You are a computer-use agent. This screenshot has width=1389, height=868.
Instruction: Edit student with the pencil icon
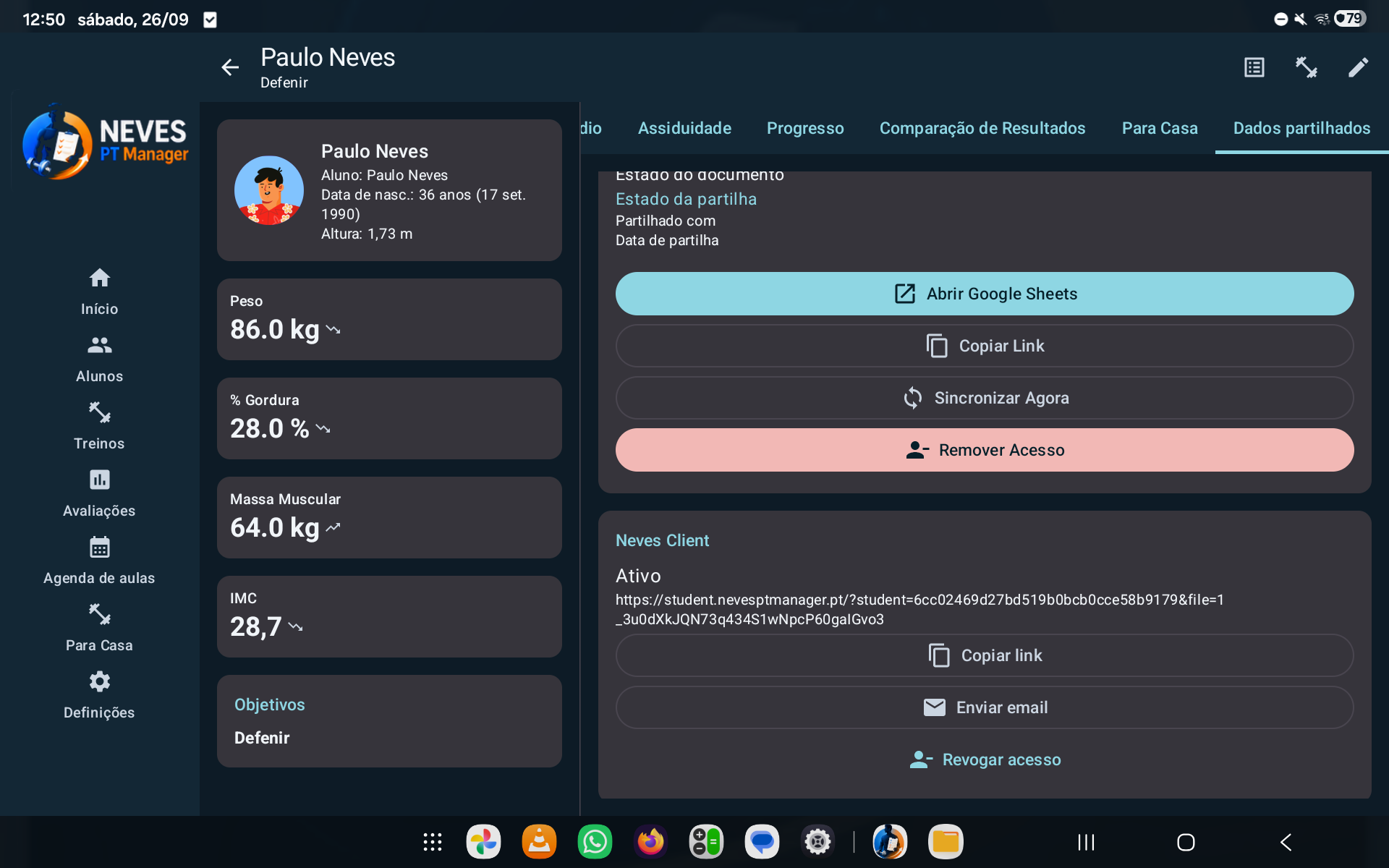pos(1358,67)
